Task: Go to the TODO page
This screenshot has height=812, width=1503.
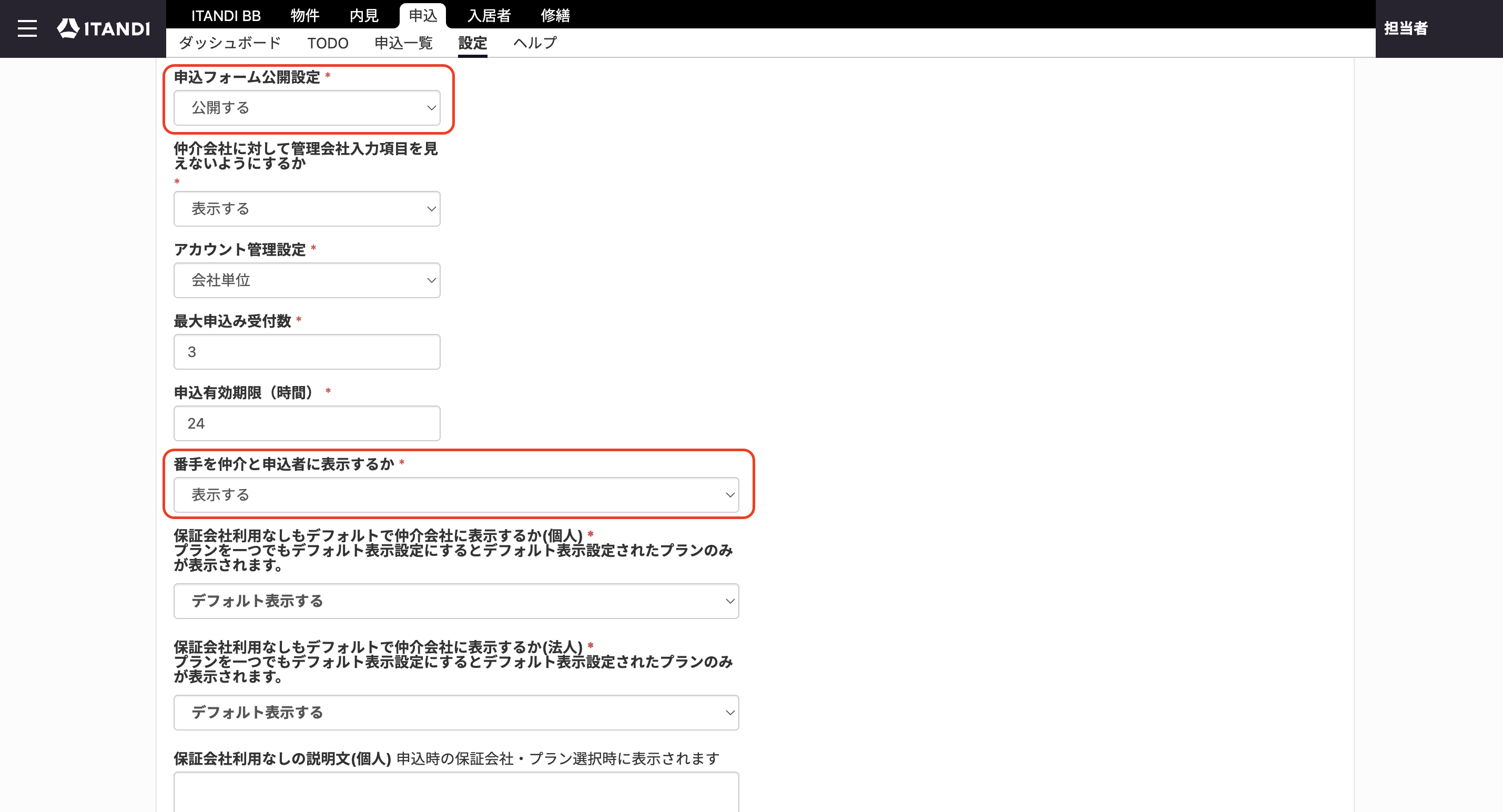Action: pos(328,43)
